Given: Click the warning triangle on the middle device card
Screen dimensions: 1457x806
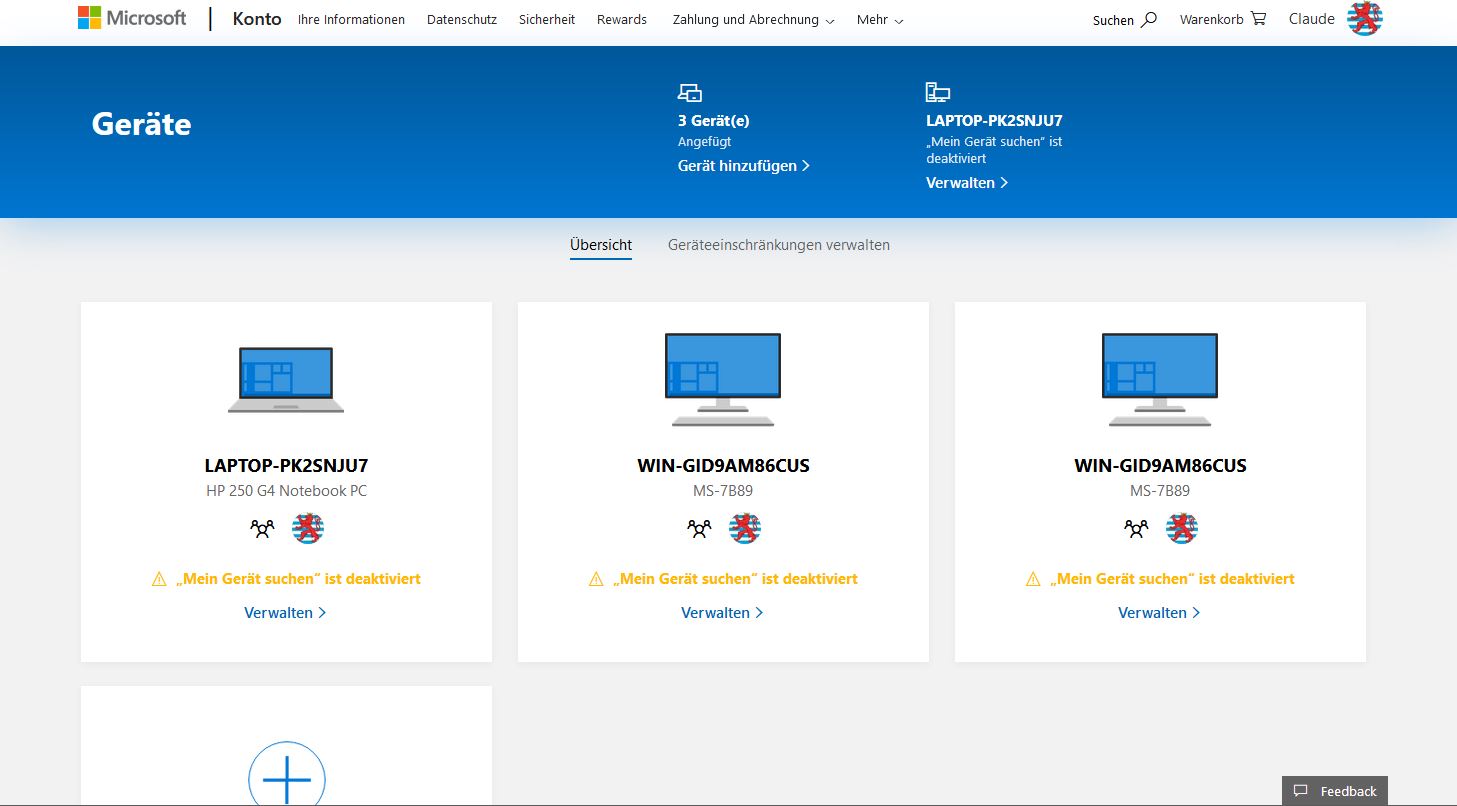Looking at the screenshot, I should 596,579.
